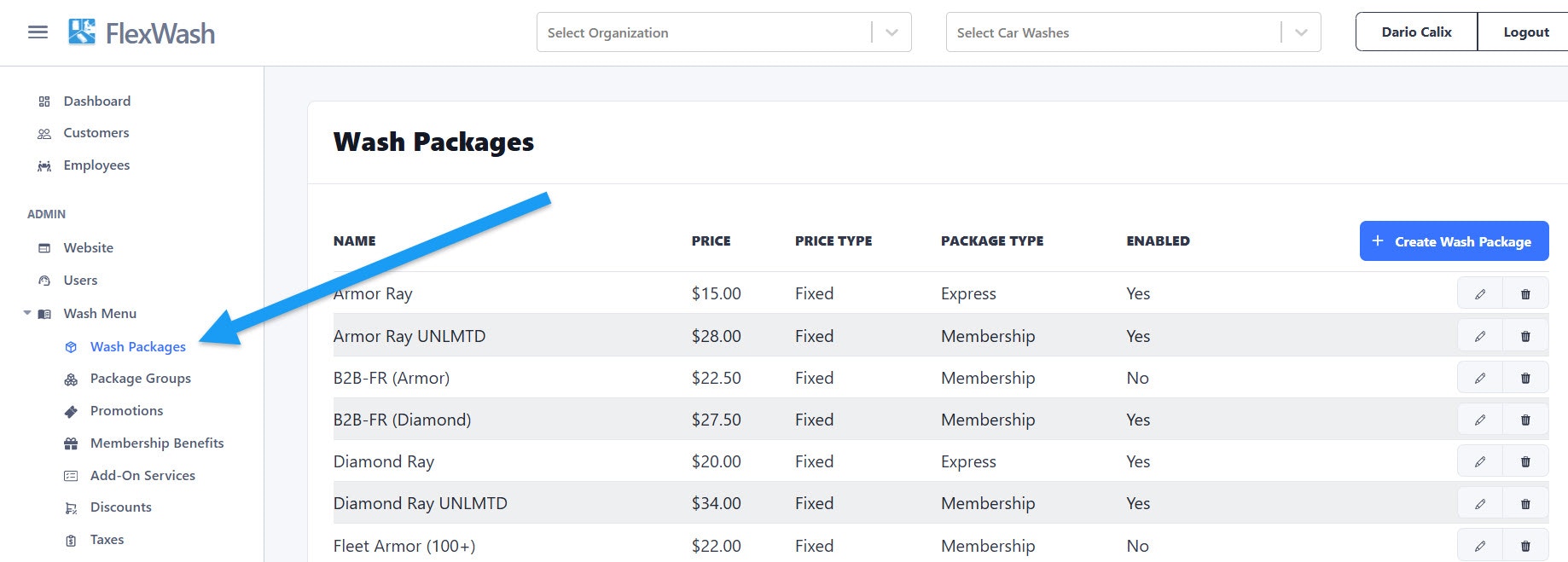The width and height of the screenshot is (1568, 562).
Task: Click the Users headset icon
Action: (x=44, y=281)
